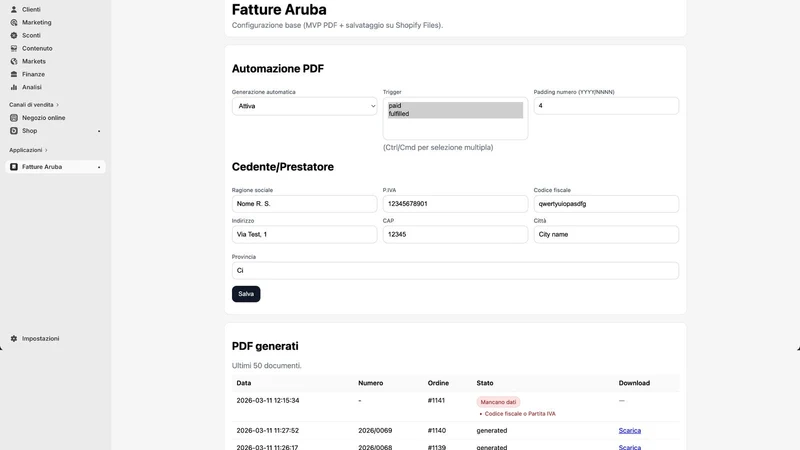Image resolution: width=800 pixels, height=450 pixels.
Task: Open the Generazione automatica dropdown
Action: click(x=304, y=106)
